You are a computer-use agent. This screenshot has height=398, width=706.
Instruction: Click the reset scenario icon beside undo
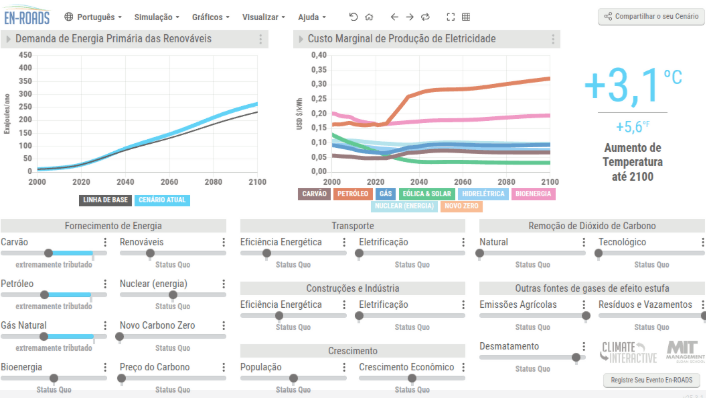[x=369, y=17]
